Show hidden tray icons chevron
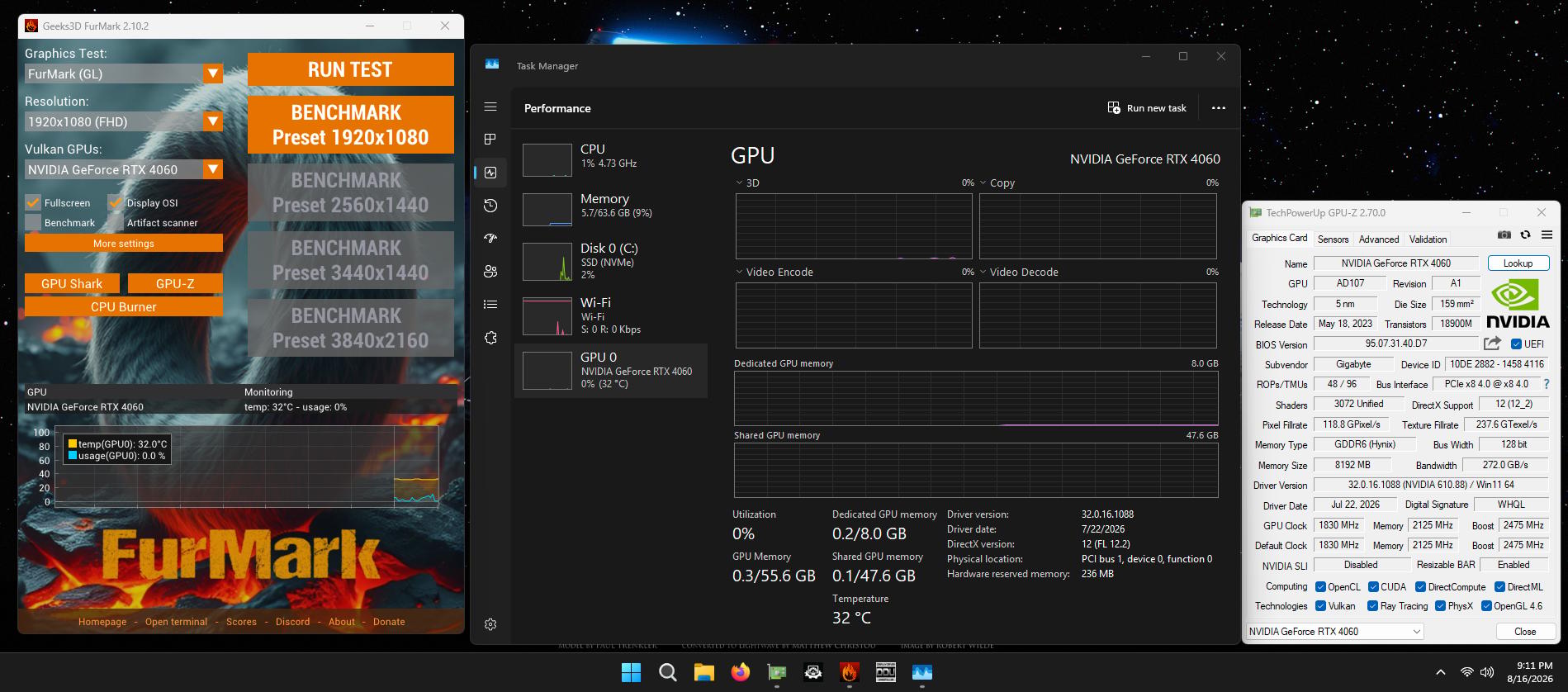This screenshot has width=1568, height=692. [1441, 672]
